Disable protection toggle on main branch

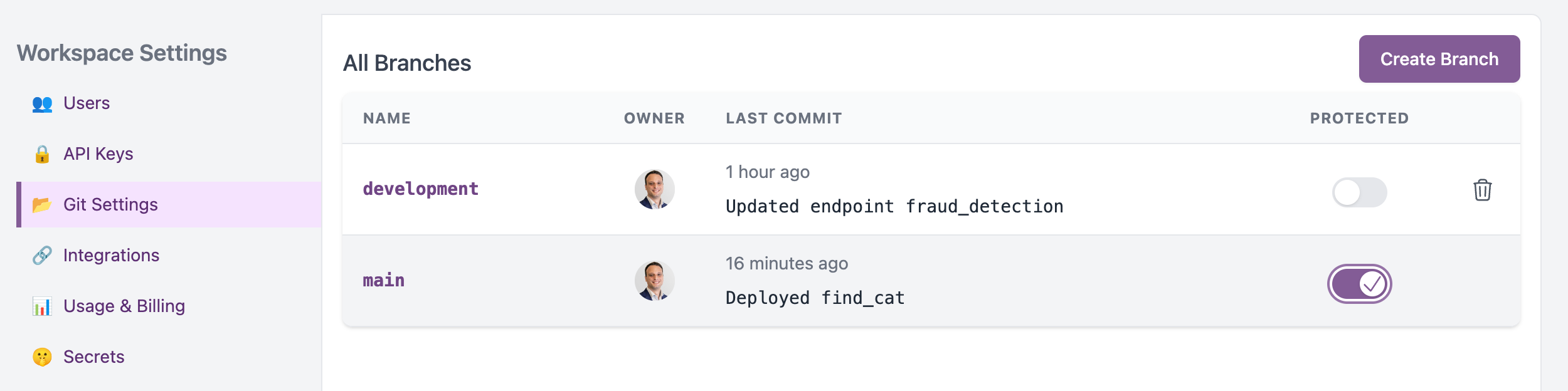pyautogui.click(x=1359, y=284)
